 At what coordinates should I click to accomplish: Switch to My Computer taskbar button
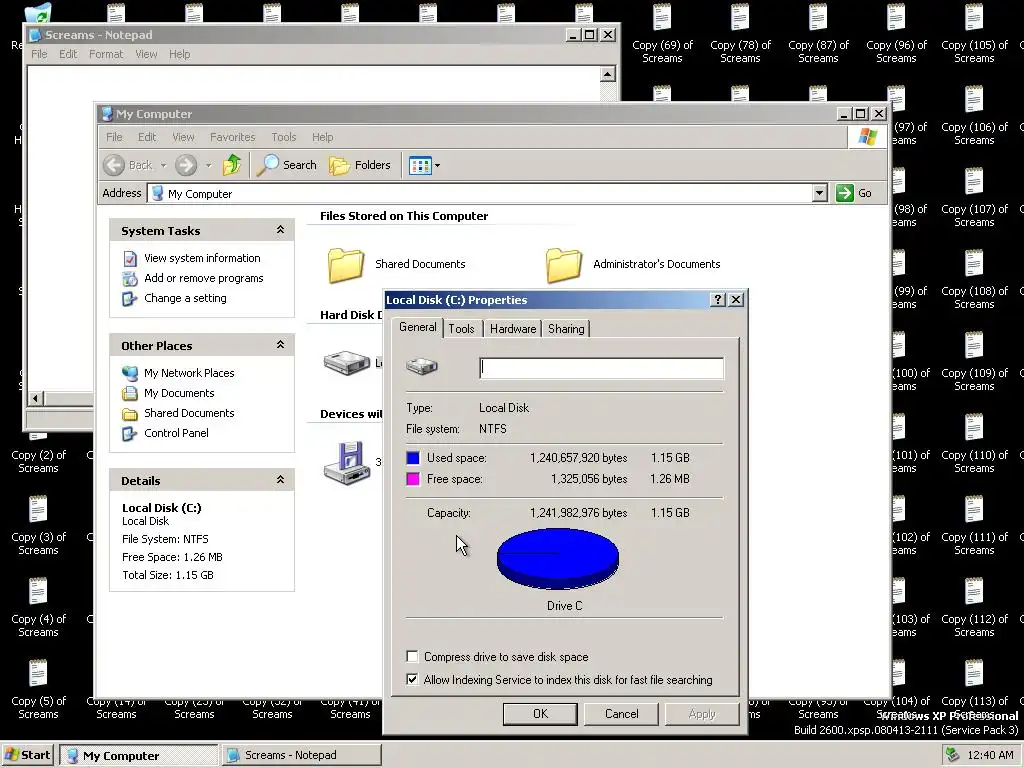click(139, 756)
